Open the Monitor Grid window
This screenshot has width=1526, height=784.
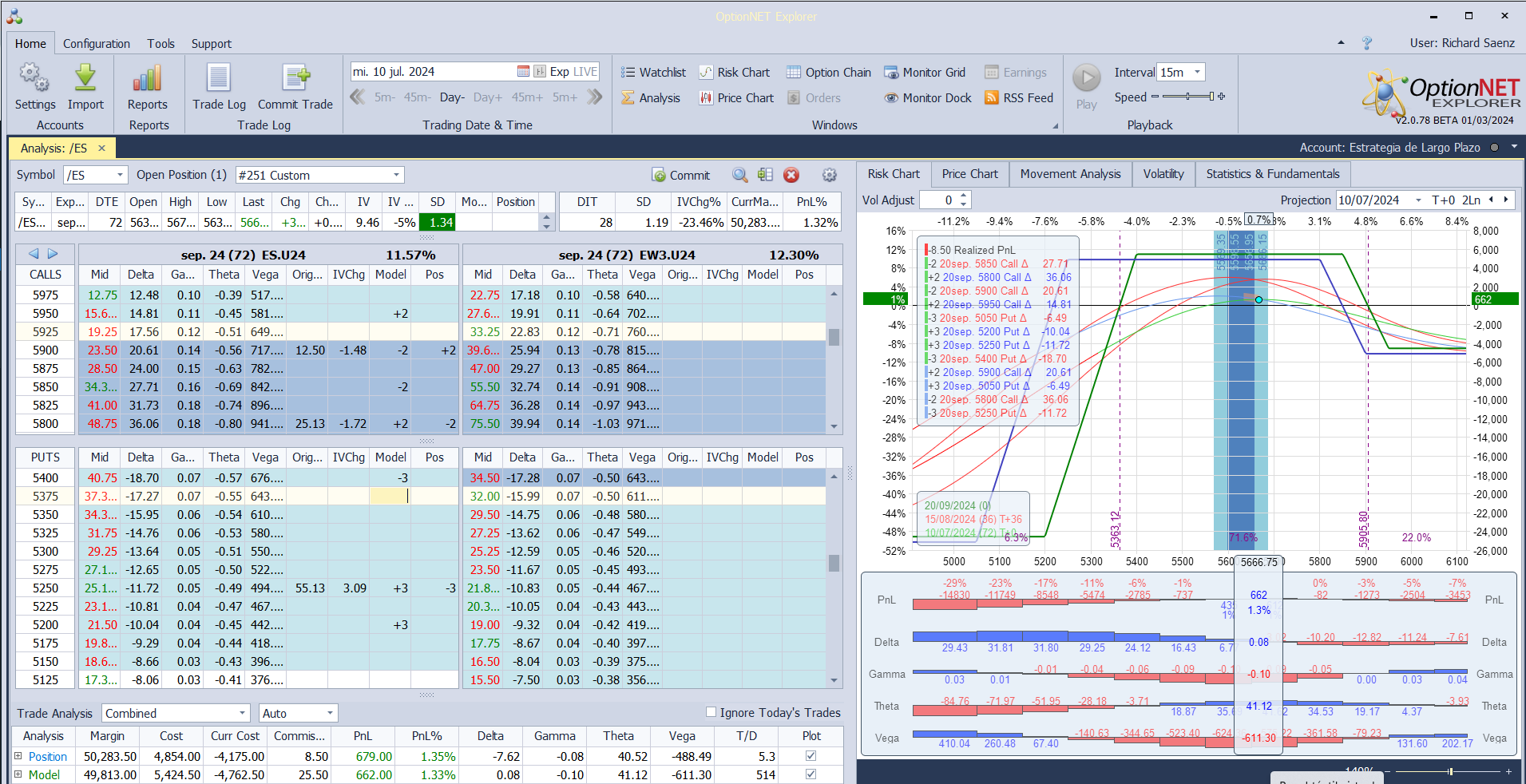pos(925,72)
